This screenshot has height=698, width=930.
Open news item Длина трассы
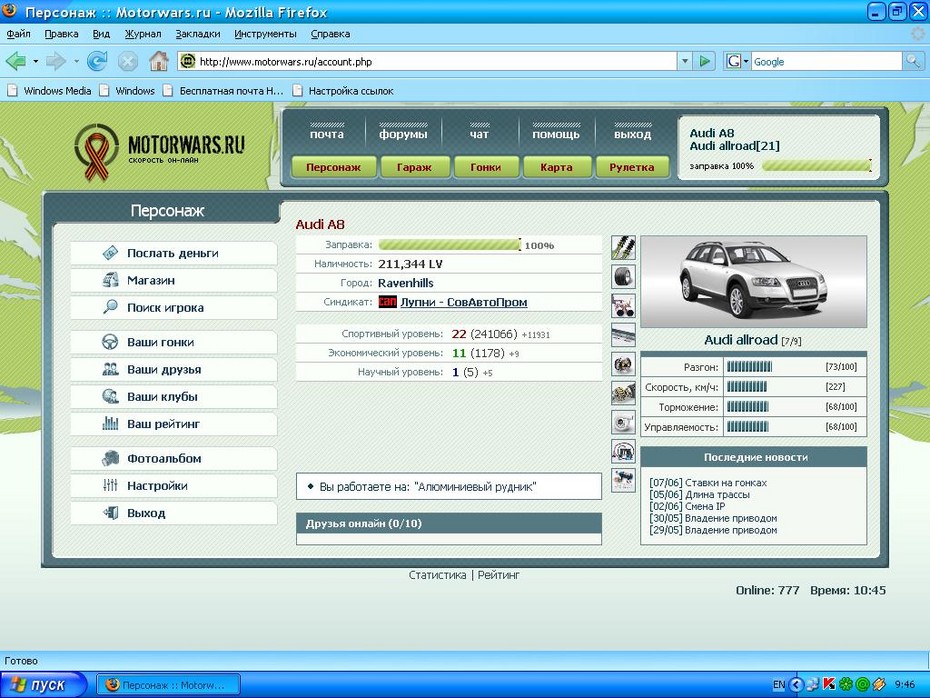tap(717, 495)
